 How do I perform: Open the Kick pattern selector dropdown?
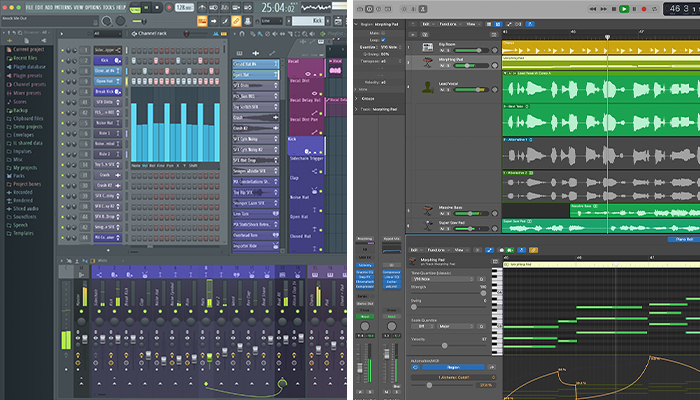pyautogui.click(x=310, y=21)
